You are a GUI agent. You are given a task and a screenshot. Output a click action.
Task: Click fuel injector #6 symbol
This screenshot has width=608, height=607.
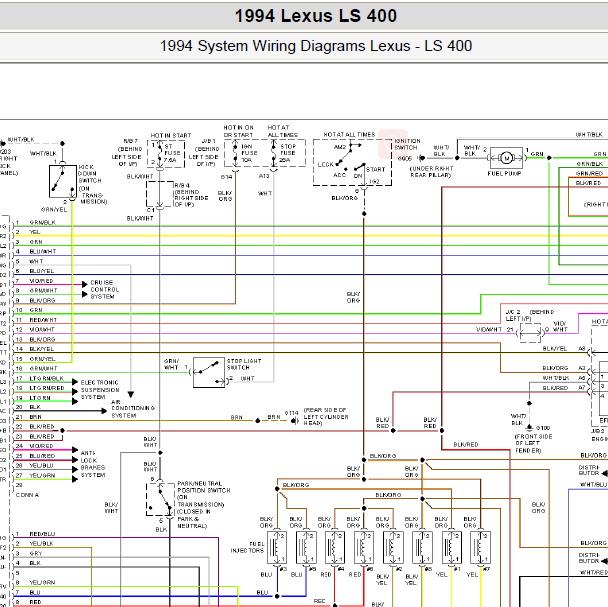point(364,548)
